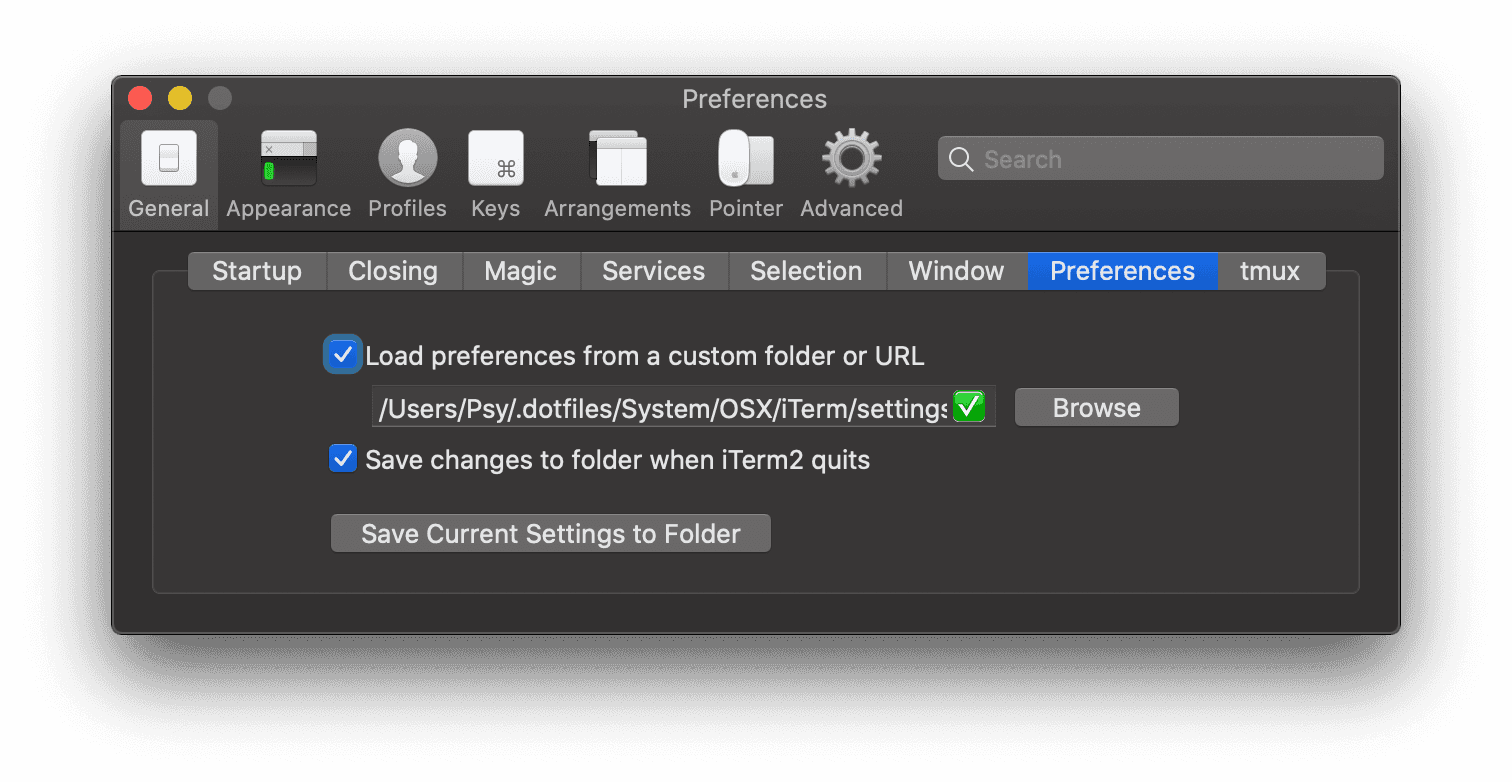
Task: Click the Browse button
Action: click(x=1096, y=406)
